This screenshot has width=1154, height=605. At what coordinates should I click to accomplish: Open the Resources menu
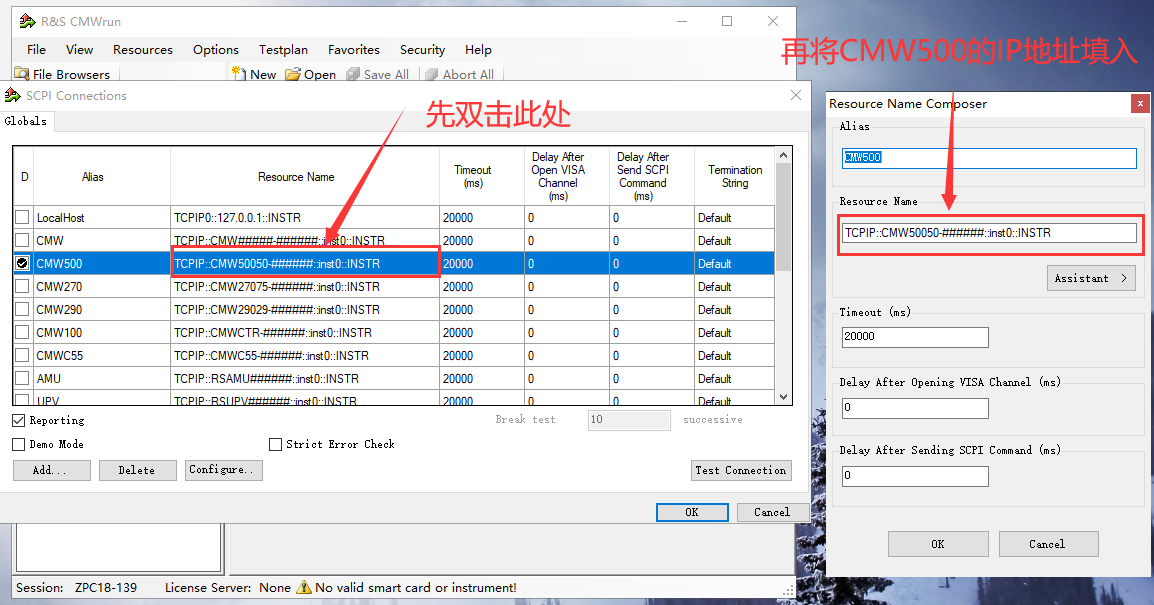pyautogui.click(x=143, y=50)
